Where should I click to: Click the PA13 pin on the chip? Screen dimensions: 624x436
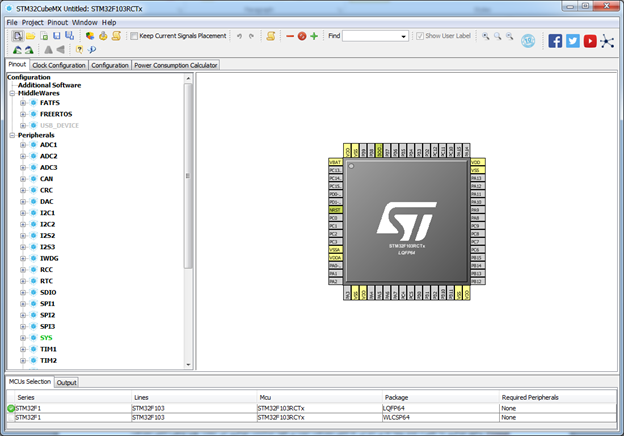(478, 178)
